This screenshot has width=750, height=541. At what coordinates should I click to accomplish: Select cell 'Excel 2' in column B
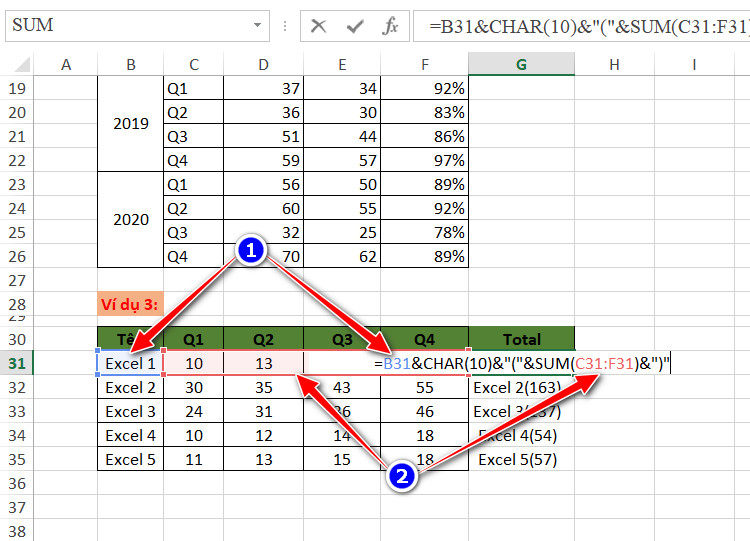131,387
